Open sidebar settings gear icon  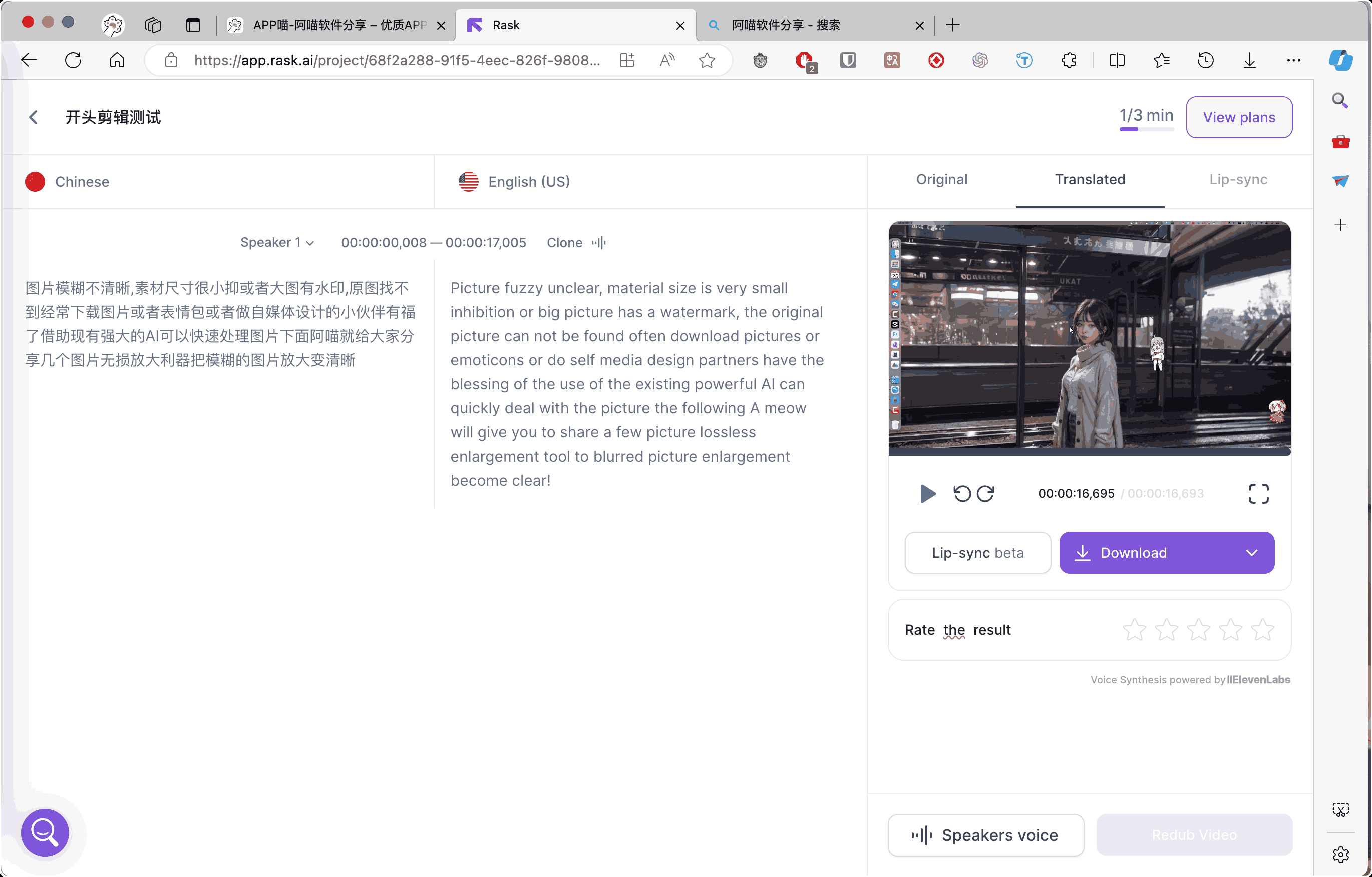(1340, 855)
